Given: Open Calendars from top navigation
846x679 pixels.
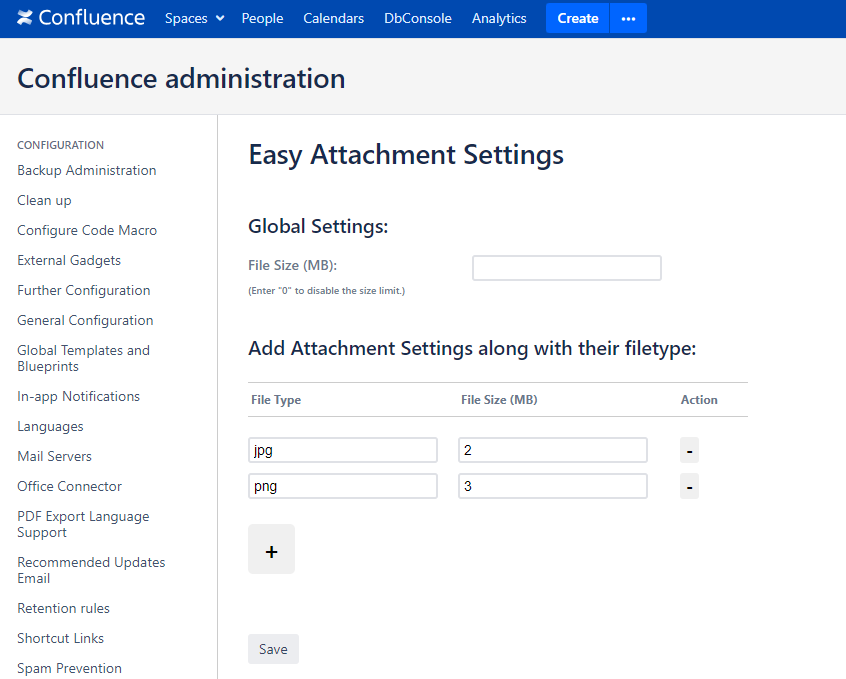Looking at the screenshot, I should 333,18.
